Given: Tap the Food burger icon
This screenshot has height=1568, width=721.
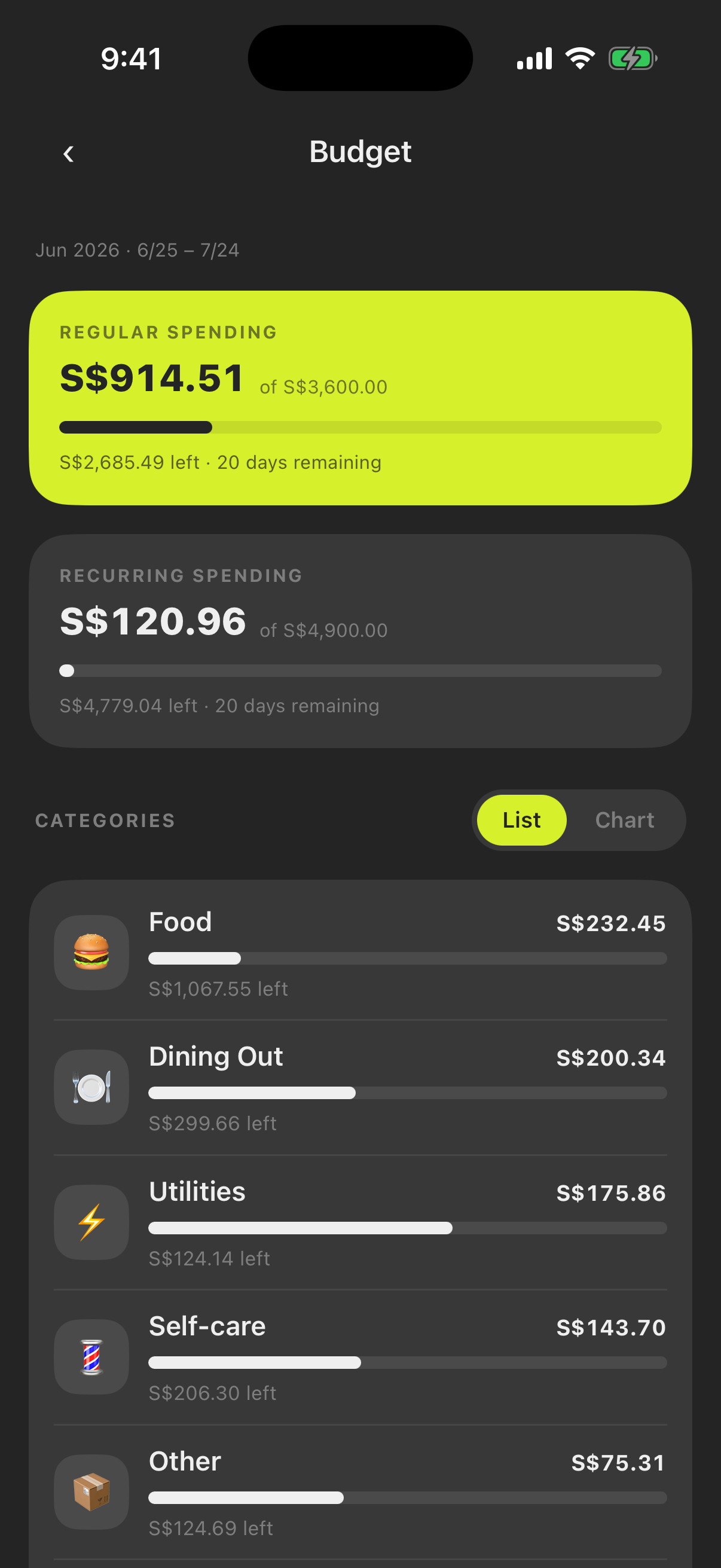Looking at the screenshot, I should [x=91, y=952].
